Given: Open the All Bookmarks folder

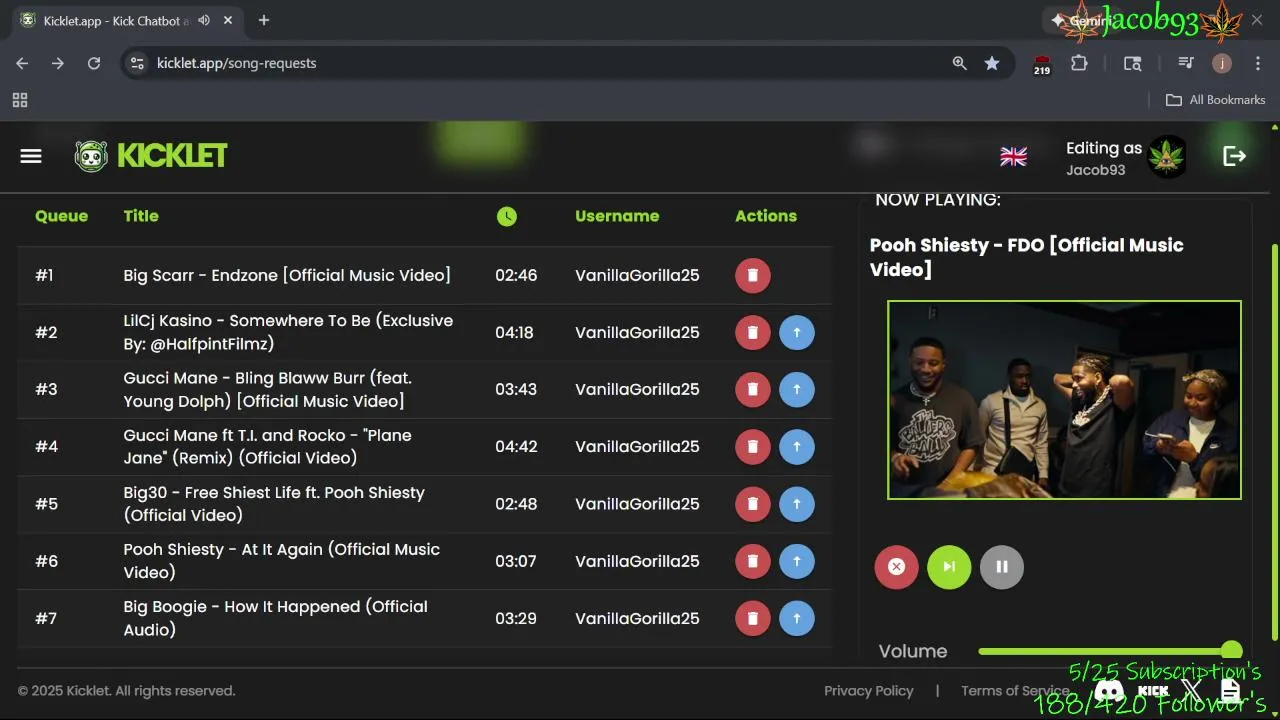Looking at the screenshot, I should [x=1215, y=100].
